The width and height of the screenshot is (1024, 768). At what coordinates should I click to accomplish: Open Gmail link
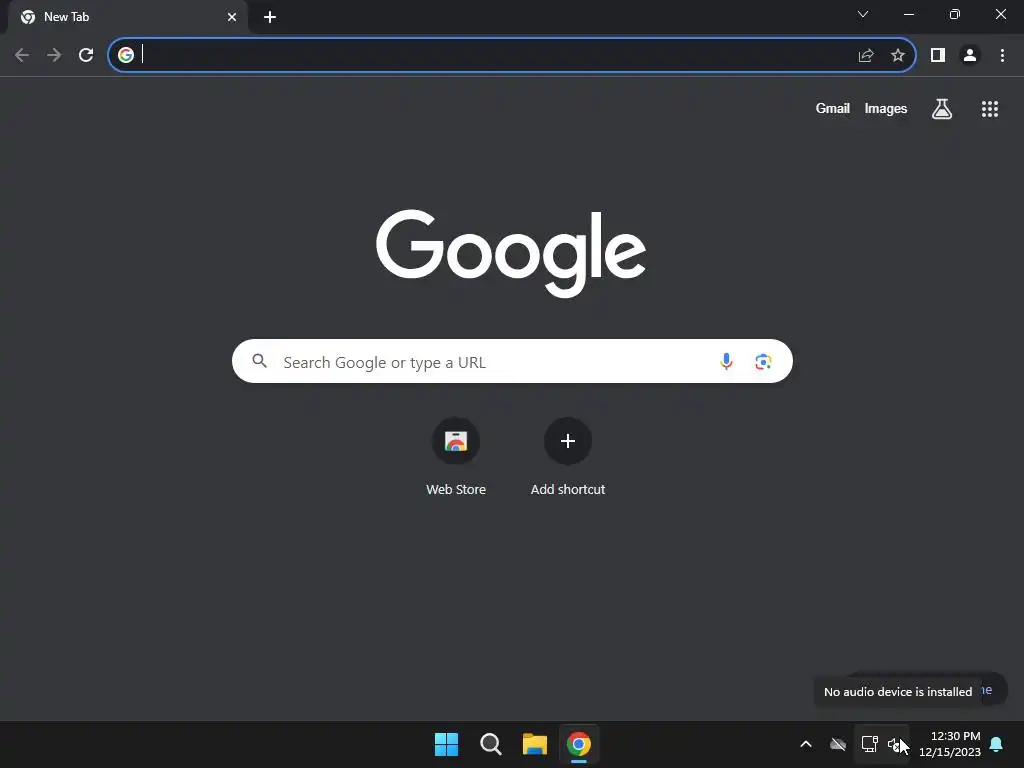833,108
